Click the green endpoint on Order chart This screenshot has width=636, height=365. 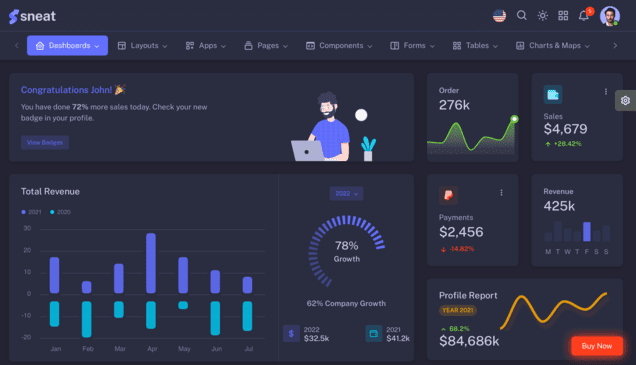point(514,119)
